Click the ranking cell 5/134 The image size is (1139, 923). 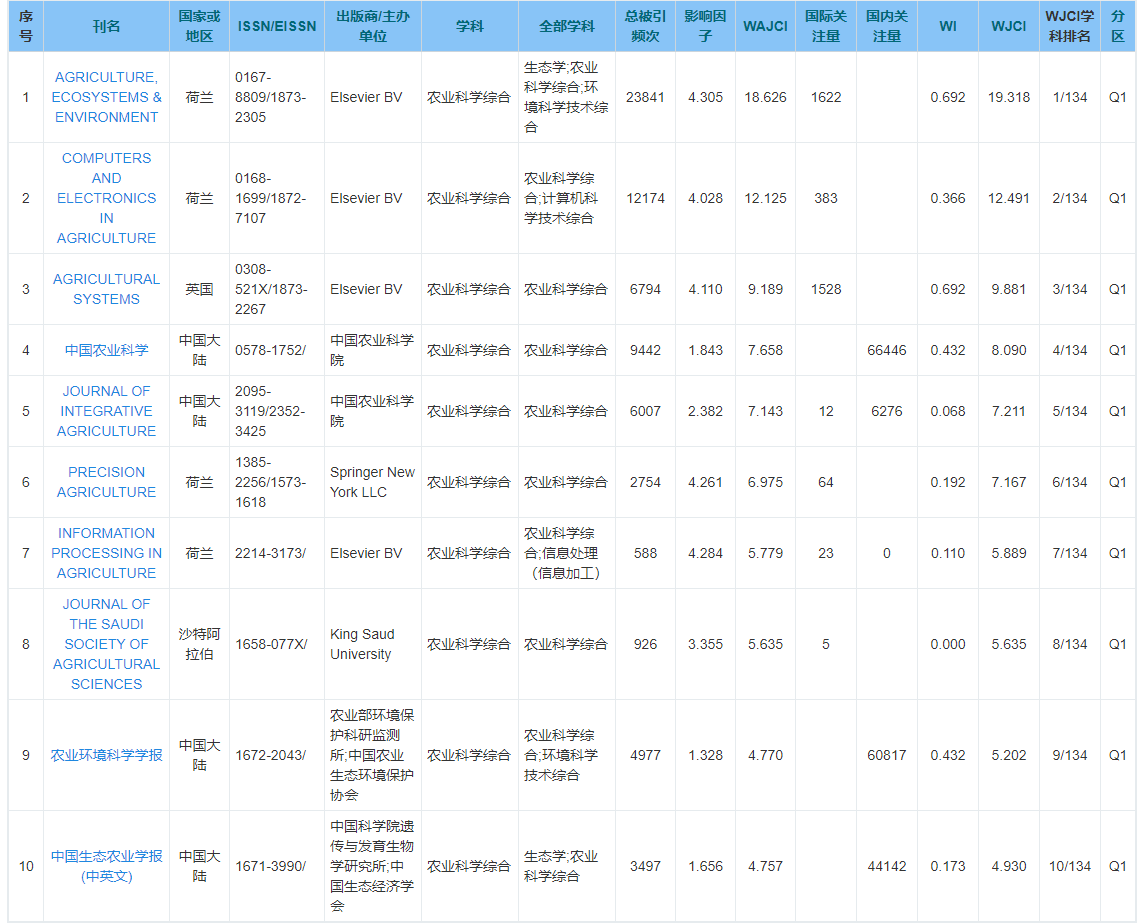click(1070, 411)
